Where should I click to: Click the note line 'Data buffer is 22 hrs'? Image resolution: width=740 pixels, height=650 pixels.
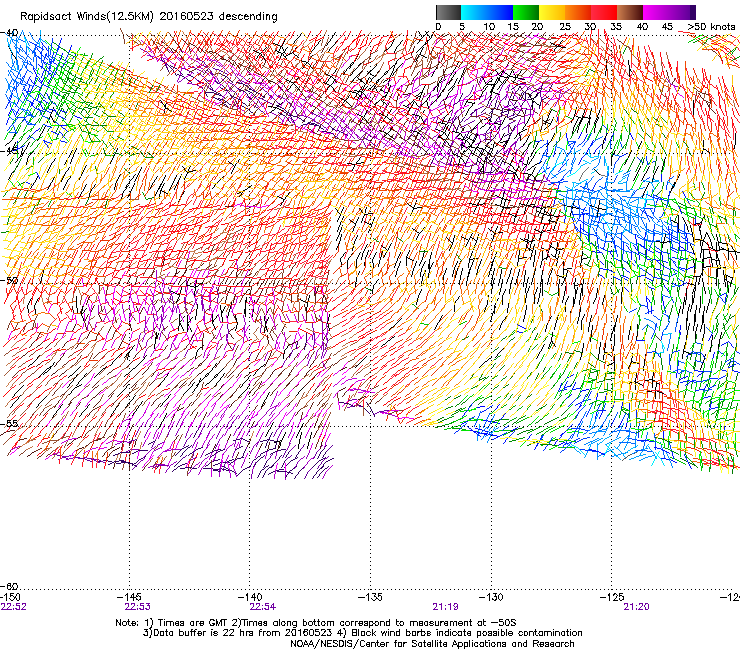click(x=204, y=633)
